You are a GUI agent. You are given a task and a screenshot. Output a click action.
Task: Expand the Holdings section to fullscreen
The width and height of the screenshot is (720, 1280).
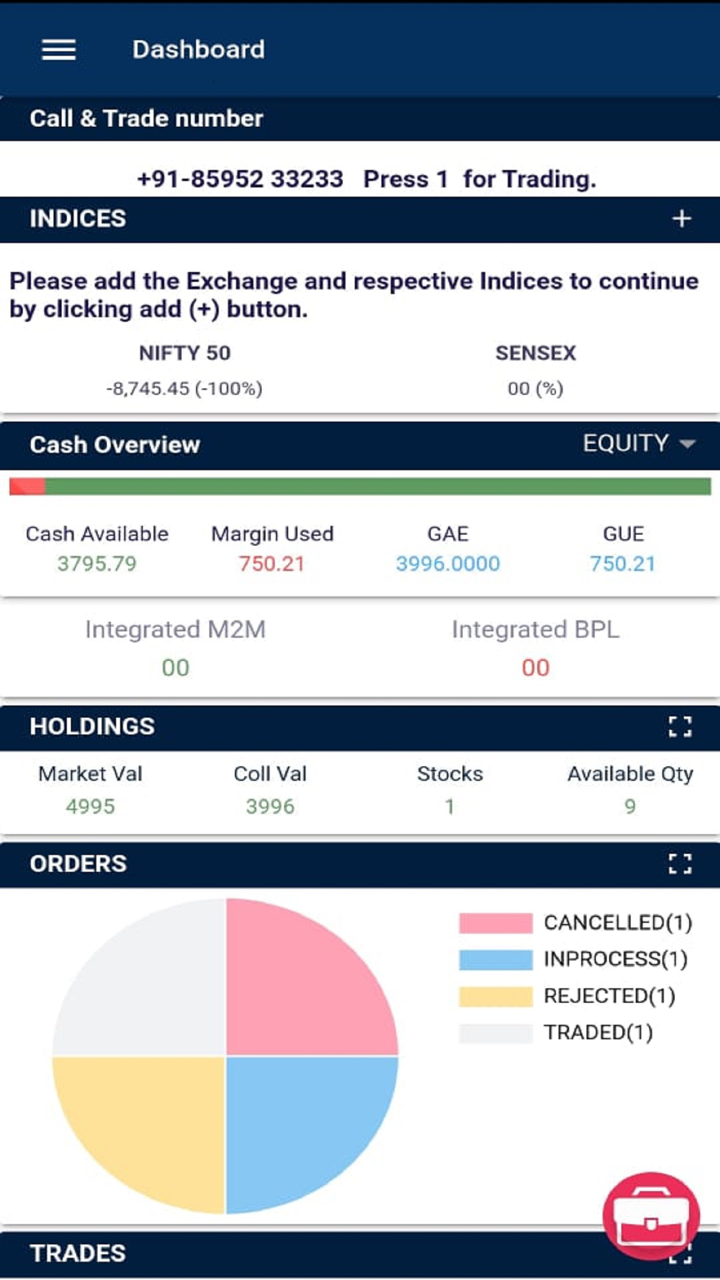click(680, 727)
